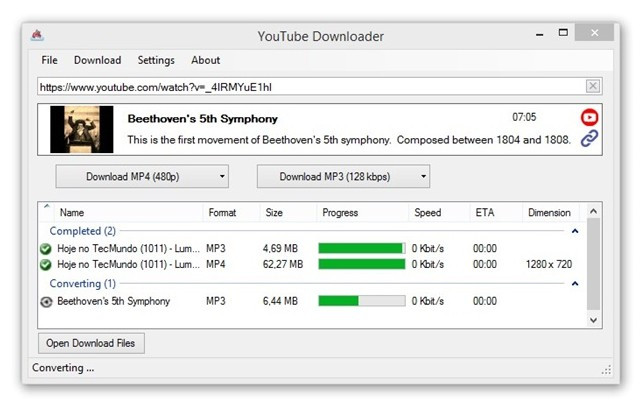Collapse the Completed (2) group
This screenshot has width=642, height=408.
point(575,231)
